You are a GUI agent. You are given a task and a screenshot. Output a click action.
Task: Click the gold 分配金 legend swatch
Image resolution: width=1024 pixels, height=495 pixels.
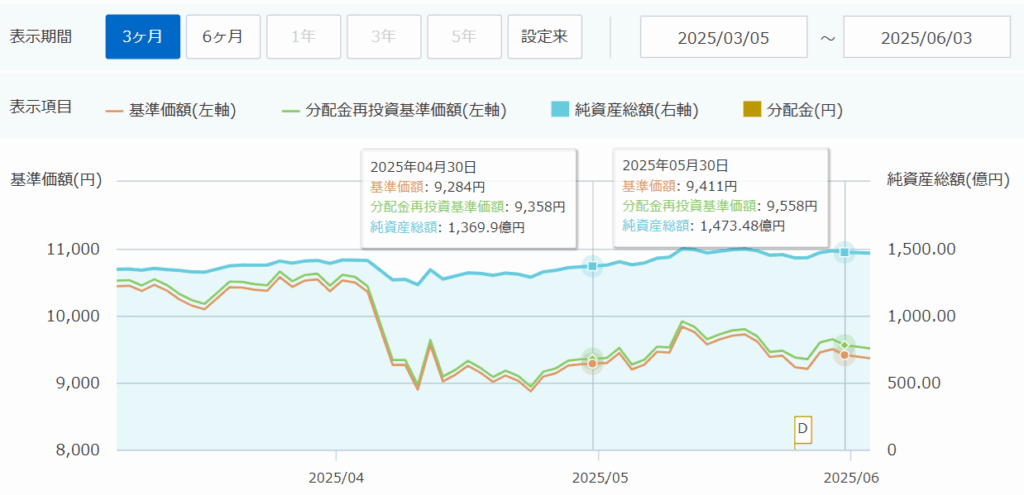point(752,110)
